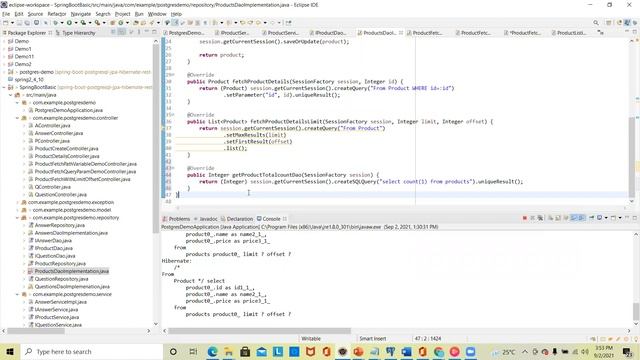Collapse SpringBootBasic project node
640x360 pixels.
[4, 87]
